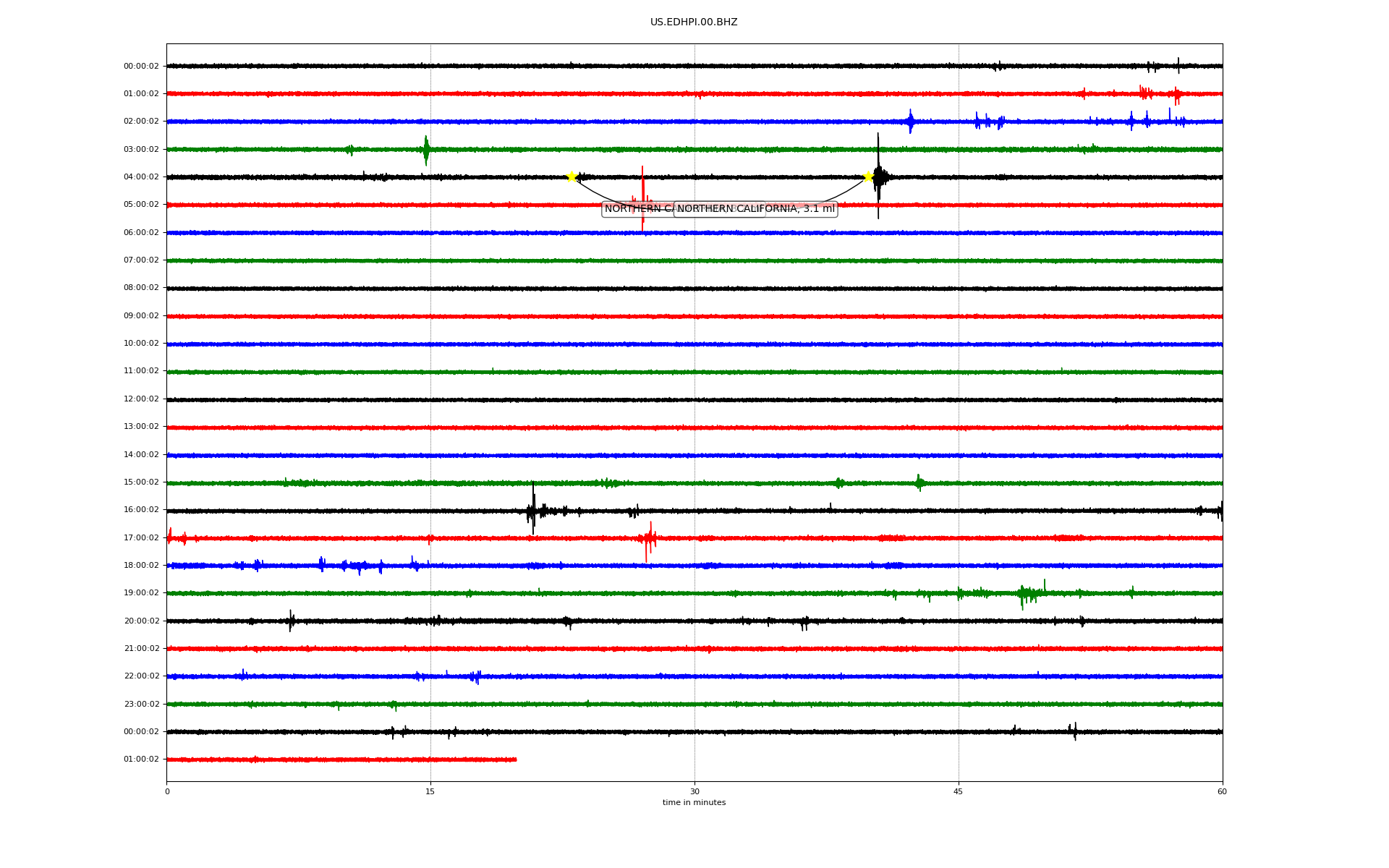Click the 0 minute tick on x-axis
The height and width of the screenshot is (868, 1389).
(x=167, y=791)
